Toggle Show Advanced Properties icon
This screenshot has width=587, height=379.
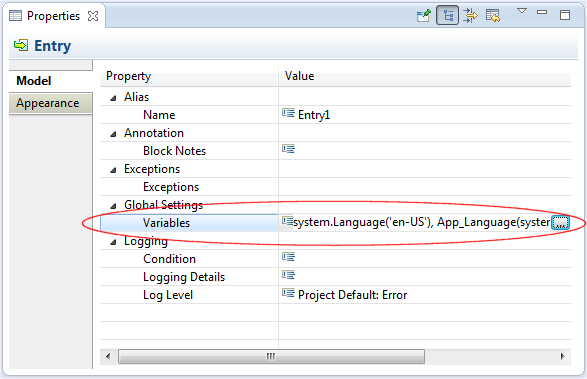pos(470,16)
